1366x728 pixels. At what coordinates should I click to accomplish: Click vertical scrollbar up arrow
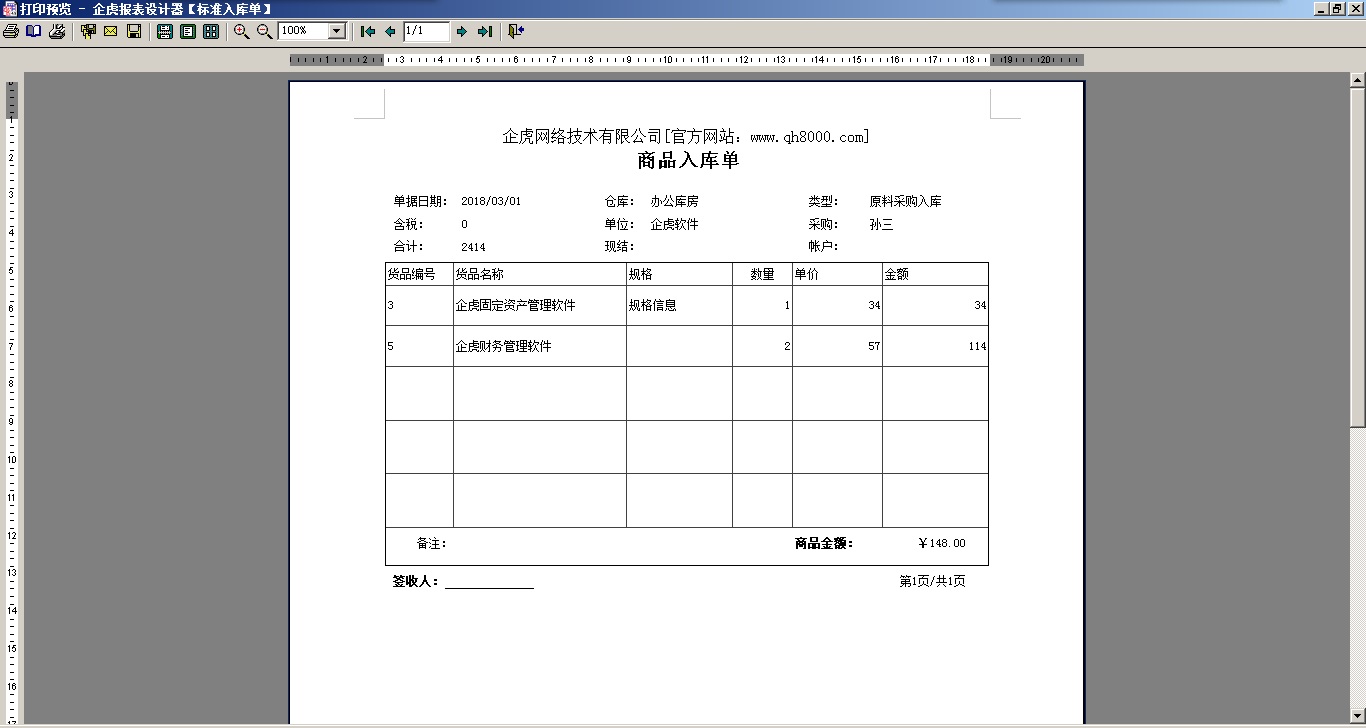click(1357, 80)
